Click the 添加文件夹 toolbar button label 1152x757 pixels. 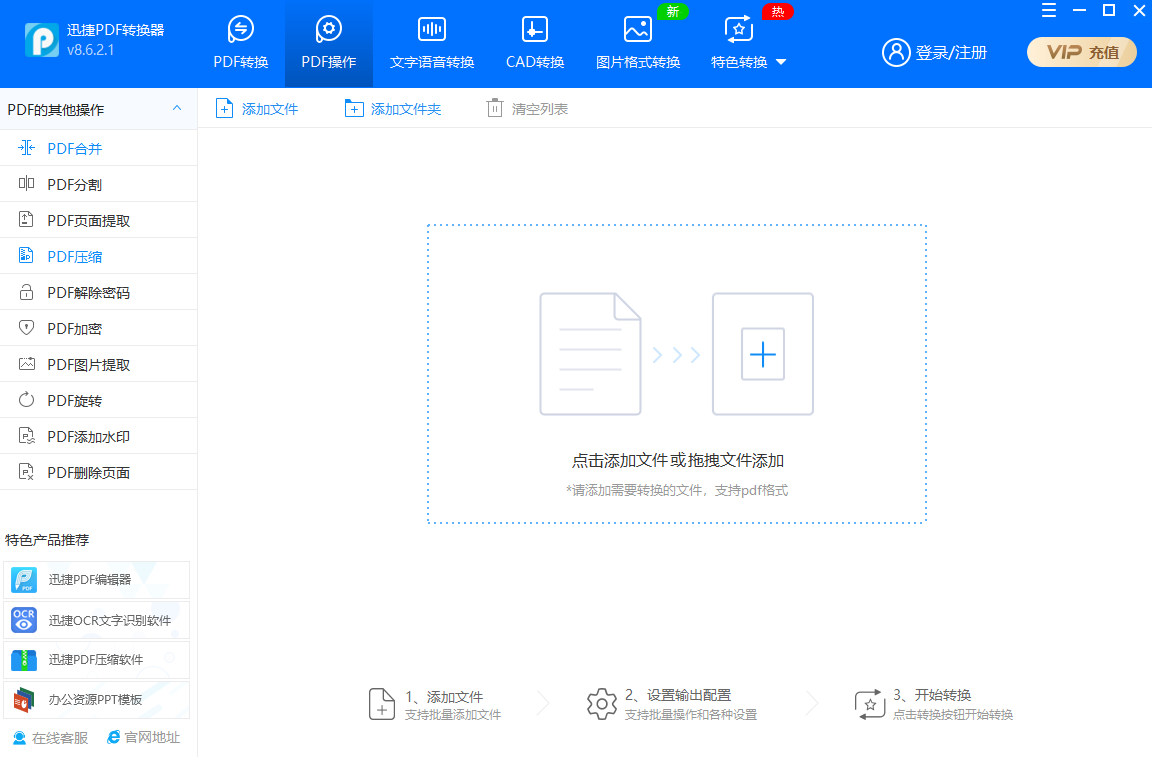(406, 110)
